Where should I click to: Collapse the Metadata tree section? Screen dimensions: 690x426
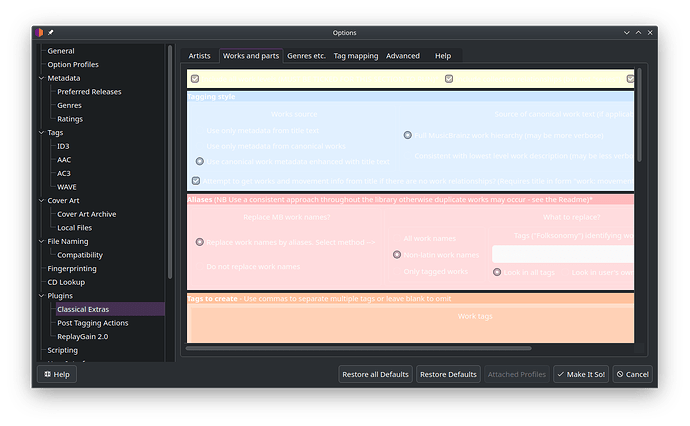[x=42, y=78]
